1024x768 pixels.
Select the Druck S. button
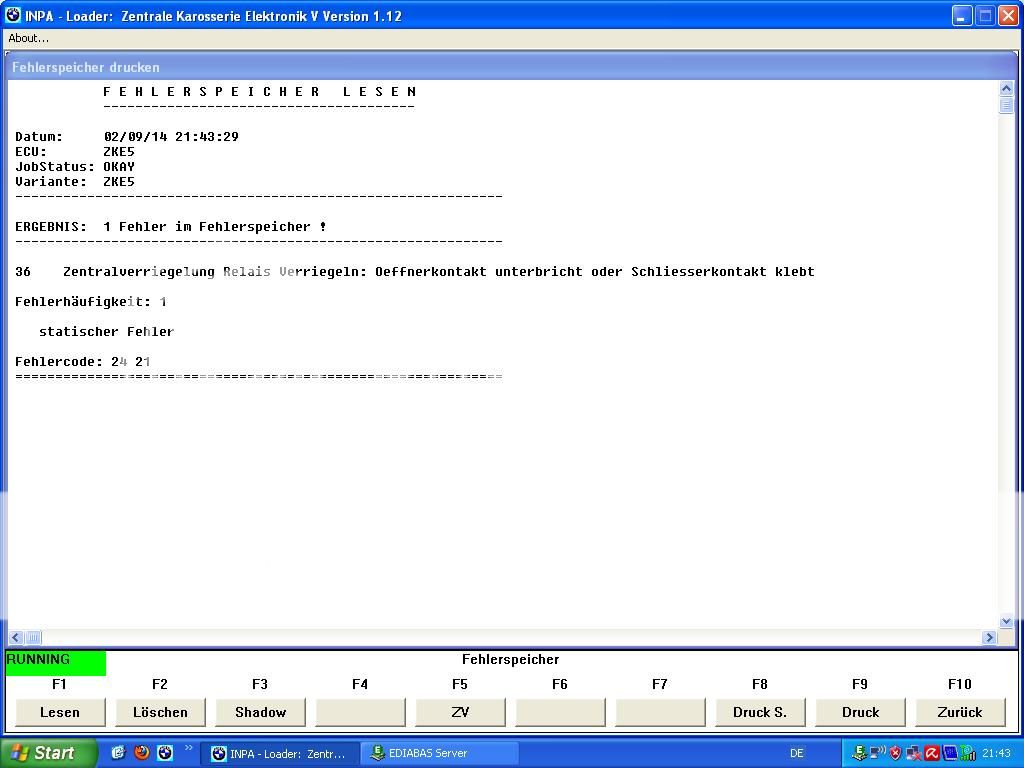760,712
